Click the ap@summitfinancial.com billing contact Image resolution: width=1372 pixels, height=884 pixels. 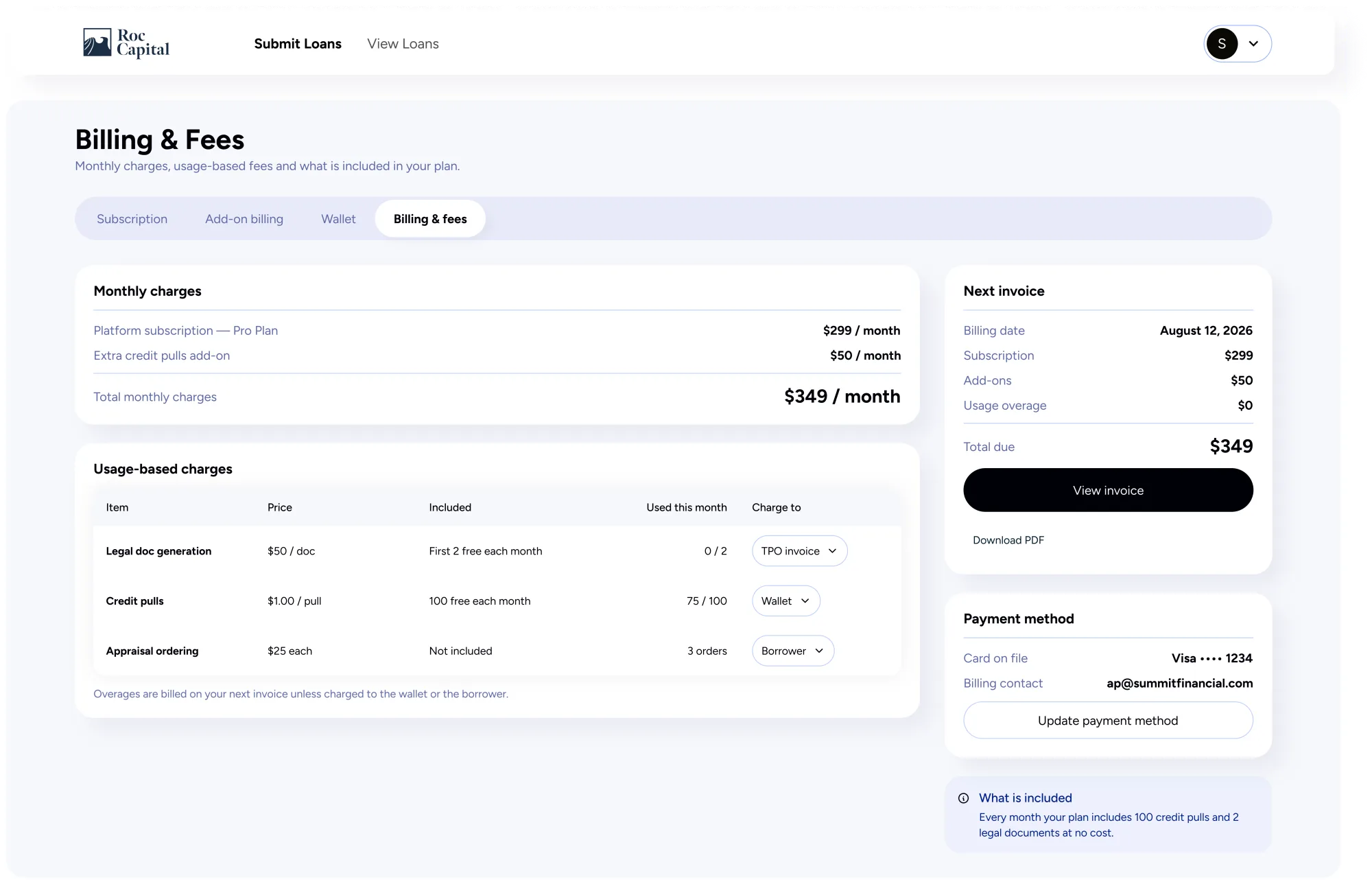(x=1180, y=684)
